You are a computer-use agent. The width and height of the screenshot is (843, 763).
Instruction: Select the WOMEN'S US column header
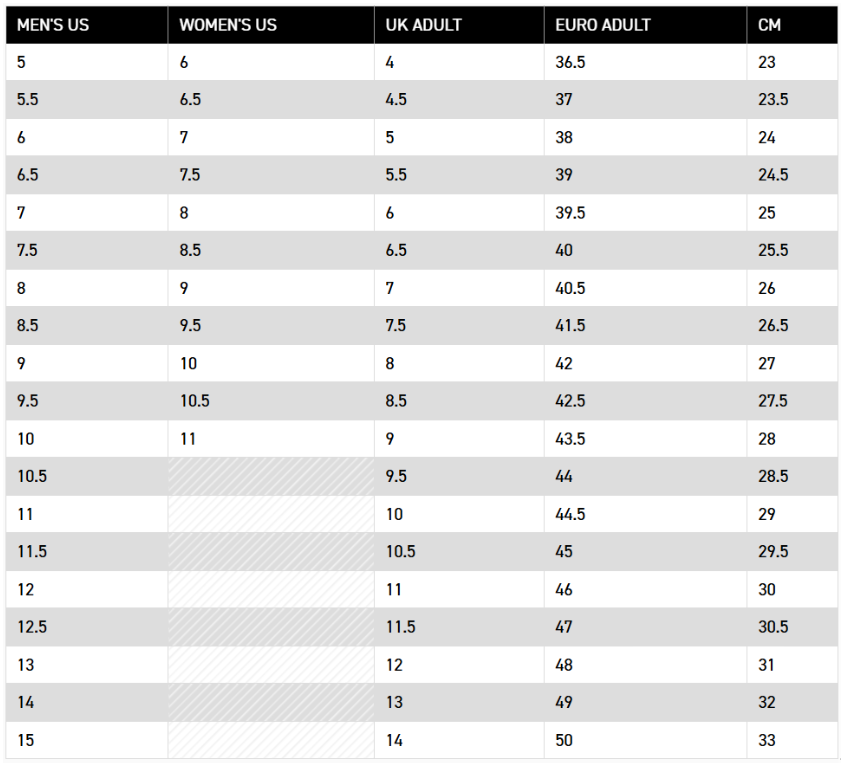[x=228, y=25]
